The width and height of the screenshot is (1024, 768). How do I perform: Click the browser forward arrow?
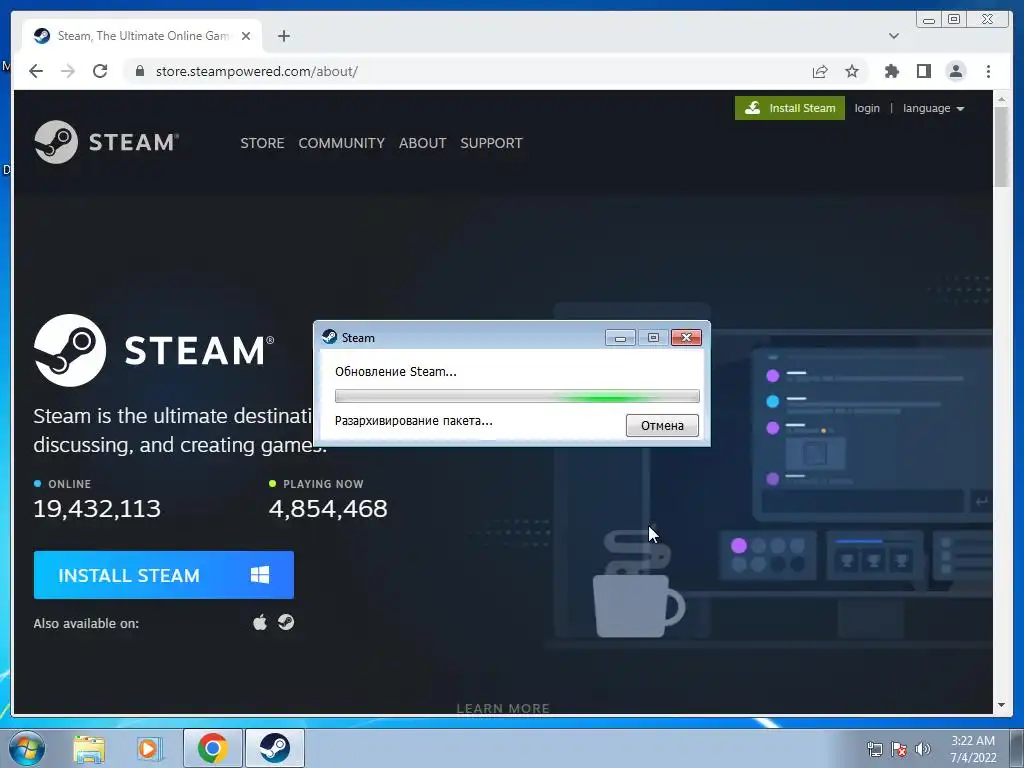click(x=68, y=71)
